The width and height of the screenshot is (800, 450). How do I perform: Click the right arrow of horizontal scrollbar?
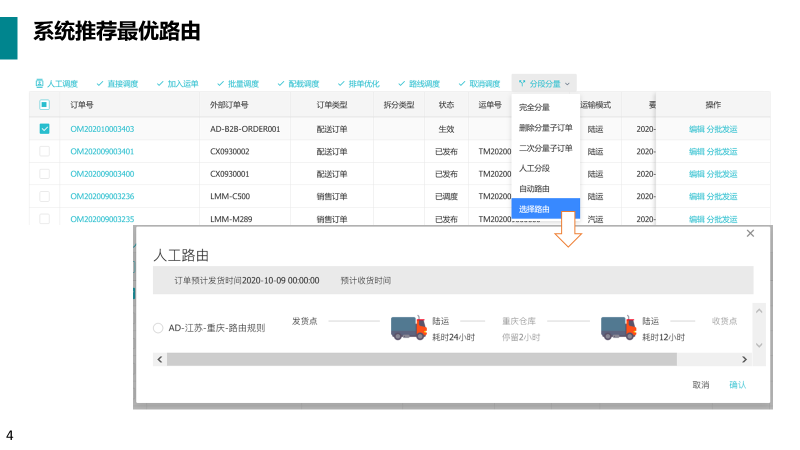(744, 359)
